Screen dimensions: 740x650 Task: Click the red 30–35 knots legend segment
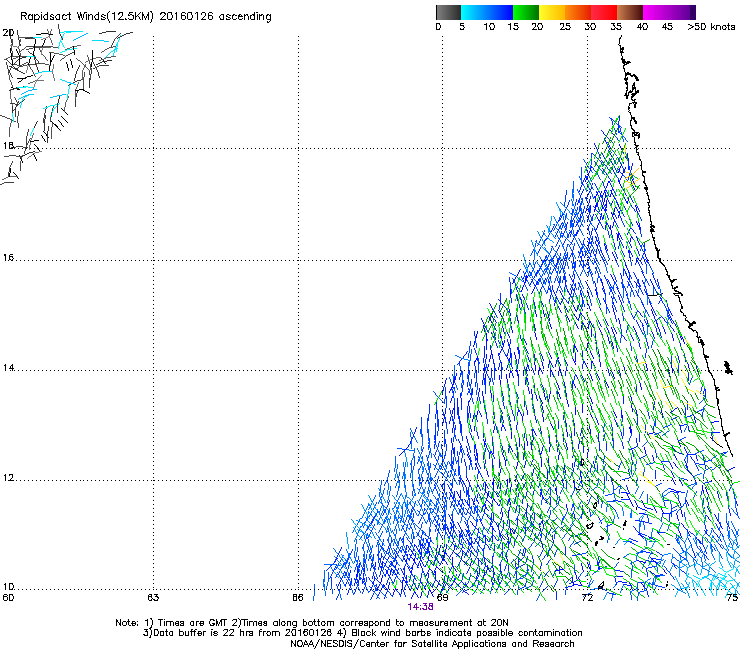[x=604, y=12]
